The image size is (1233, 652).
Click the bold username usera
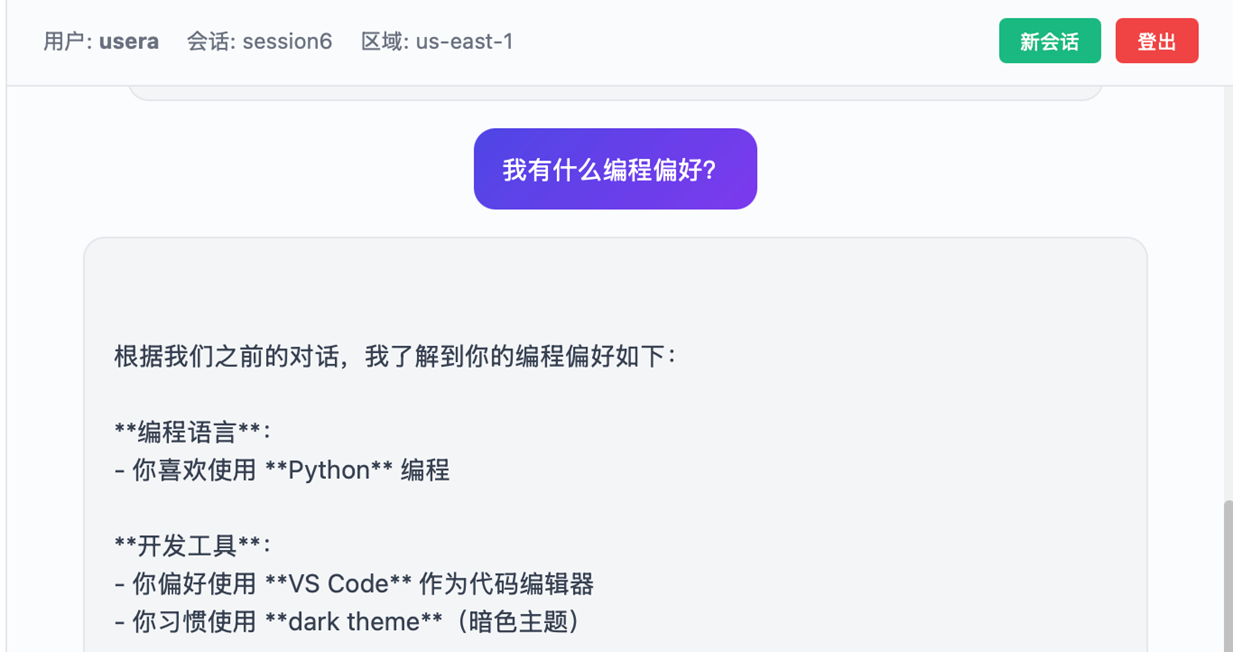click(129, 42)
